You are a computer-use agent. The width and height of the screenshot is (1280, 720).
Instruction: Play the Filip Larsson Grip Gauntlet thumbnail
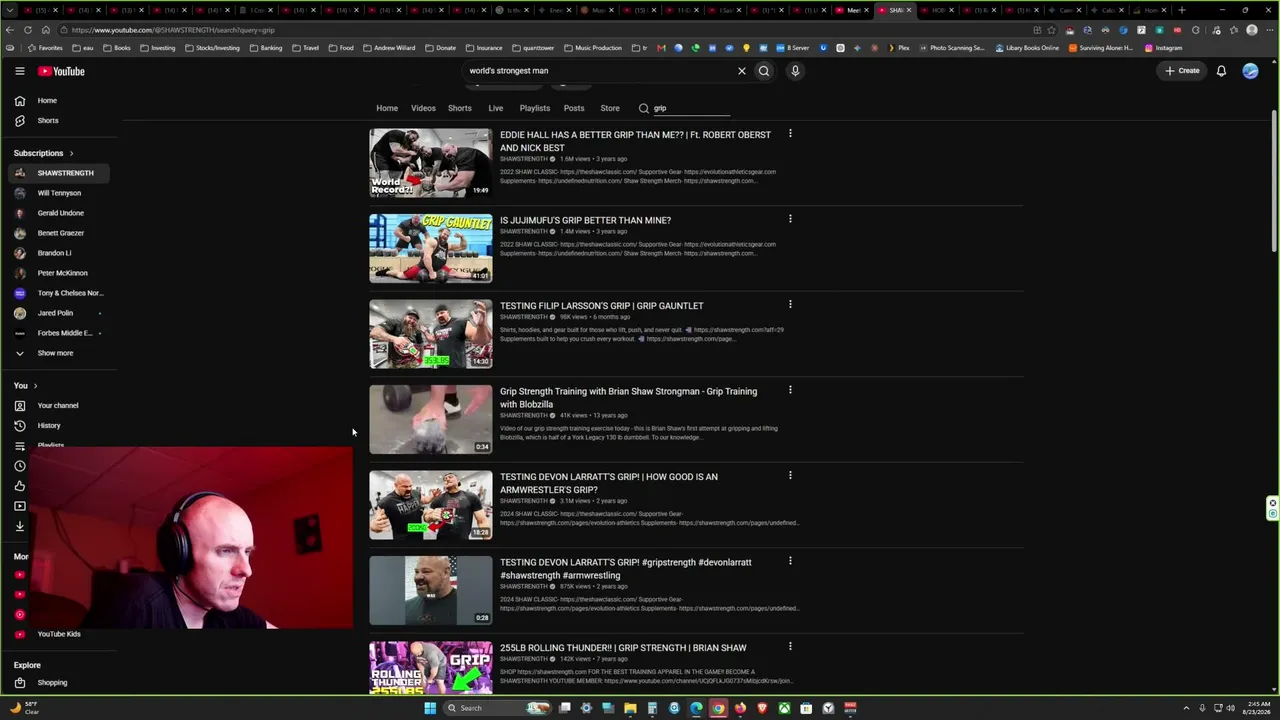[x=431, y=334]
